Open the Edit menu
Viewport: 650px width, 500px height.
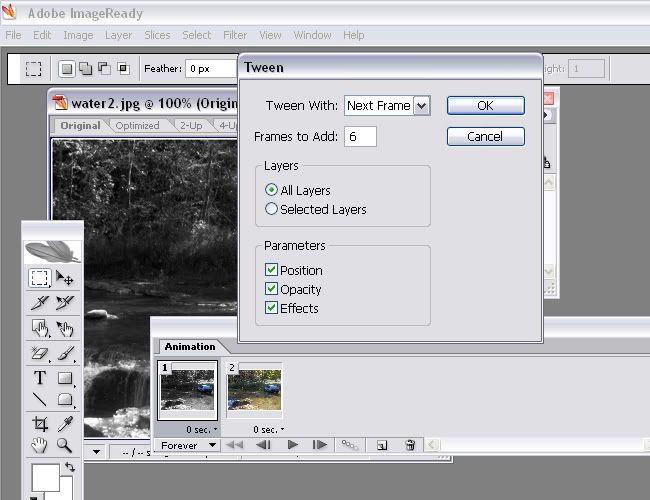coord(42,35)
